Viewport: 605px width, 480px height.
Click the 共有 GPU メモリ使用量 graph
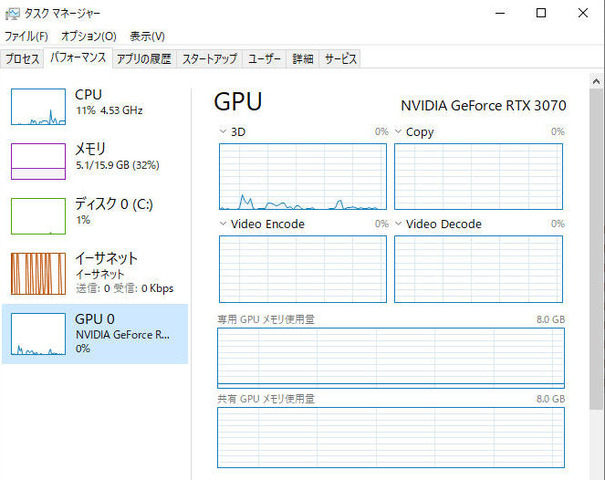[391, 438]
